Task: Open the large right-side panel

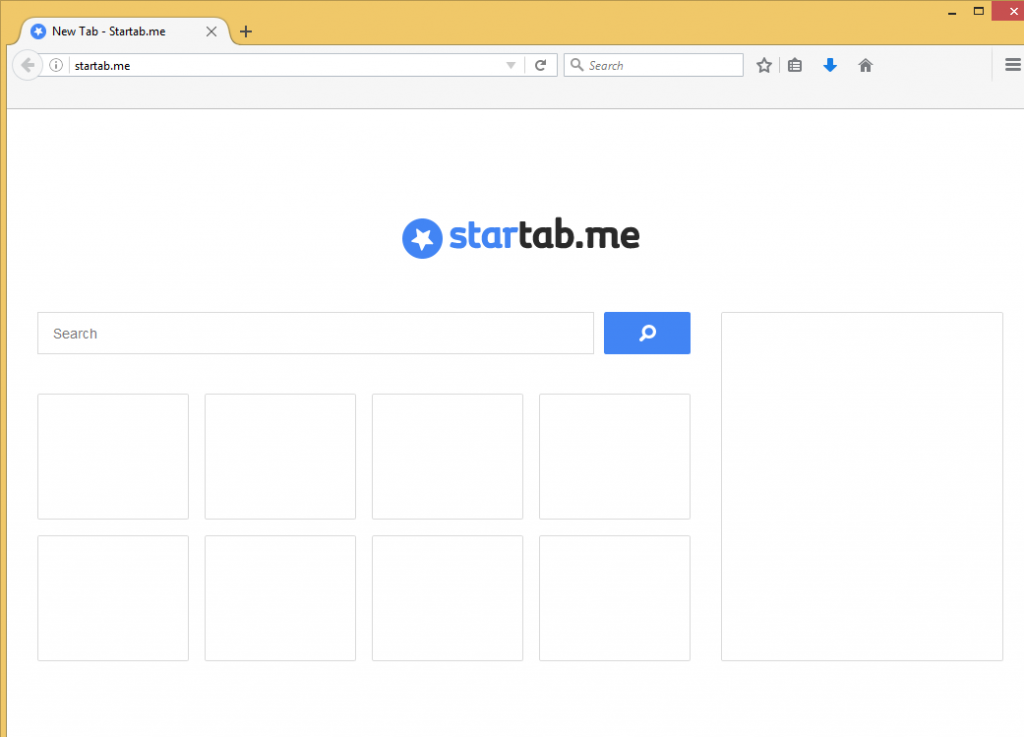Action: 861,486
